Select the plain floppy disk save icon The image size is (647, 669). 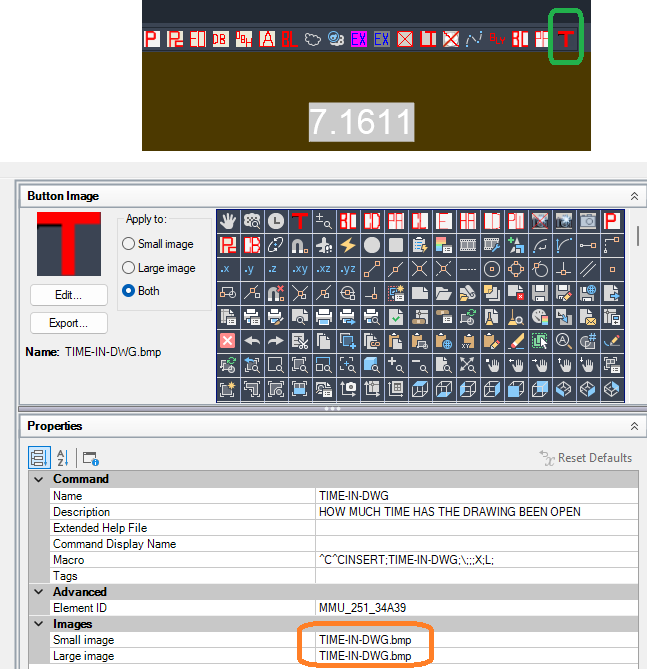pos(540,293)
